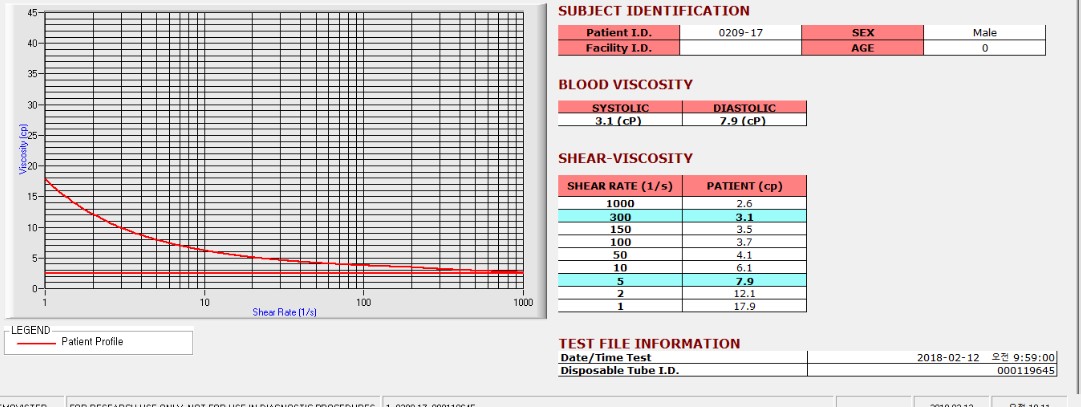The width and height of the screenshot is (1081, 407).
Task: Click the Patient Profile red line legend icon
Action: coord(36,342)
